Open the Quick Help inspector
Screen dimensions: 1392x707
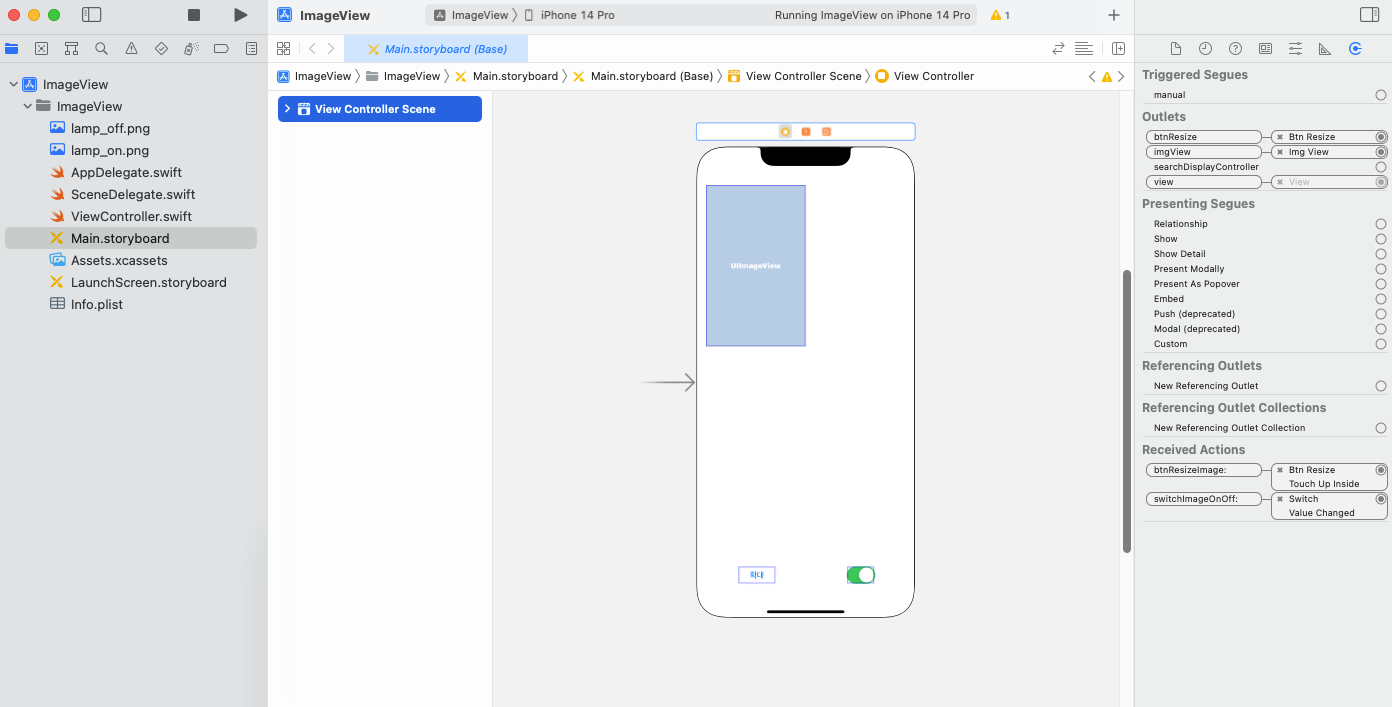tap(1235, 48)
